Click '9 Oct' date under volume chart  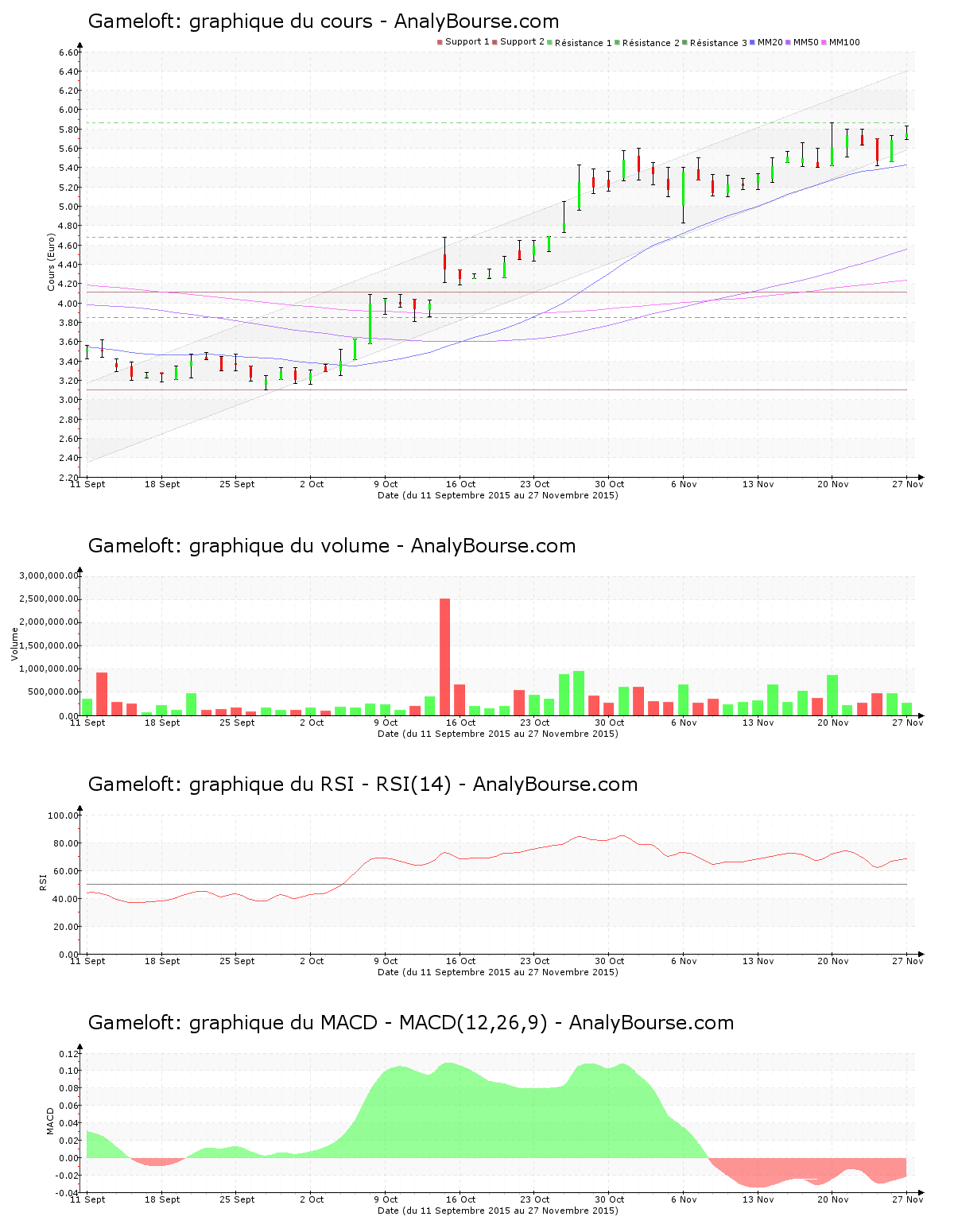[x=386, y=723]
